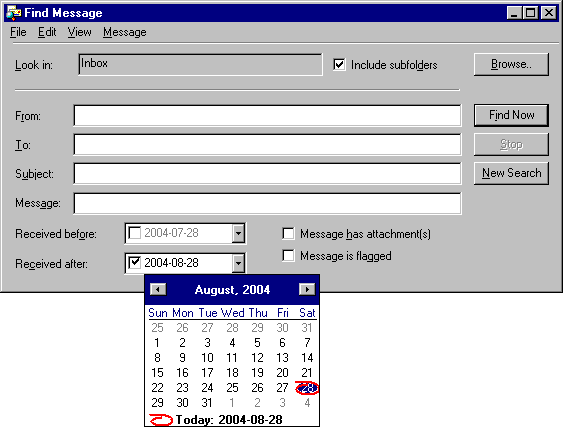Click Today: 2004-08-28 link

229,420
